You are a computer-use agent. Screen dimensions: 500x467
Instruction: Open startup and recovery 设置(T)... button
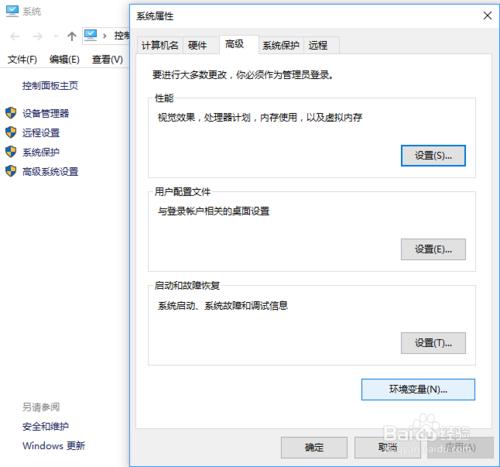tap(433, 343)
